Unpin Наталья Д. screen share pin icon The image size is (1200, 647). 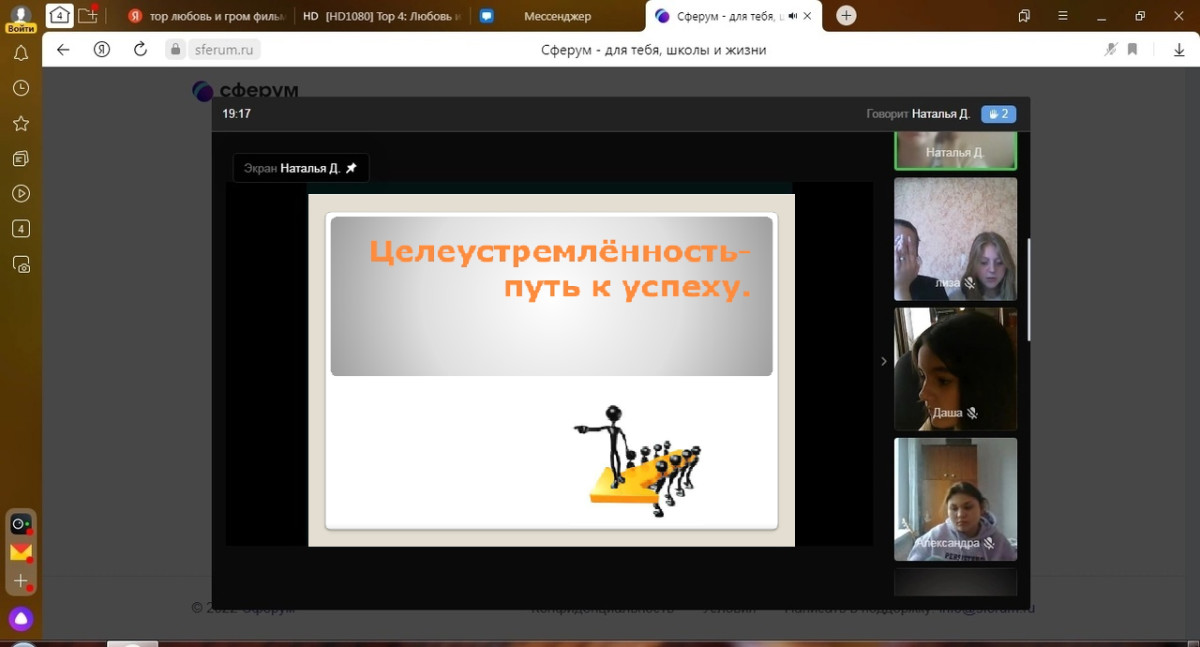351,168
